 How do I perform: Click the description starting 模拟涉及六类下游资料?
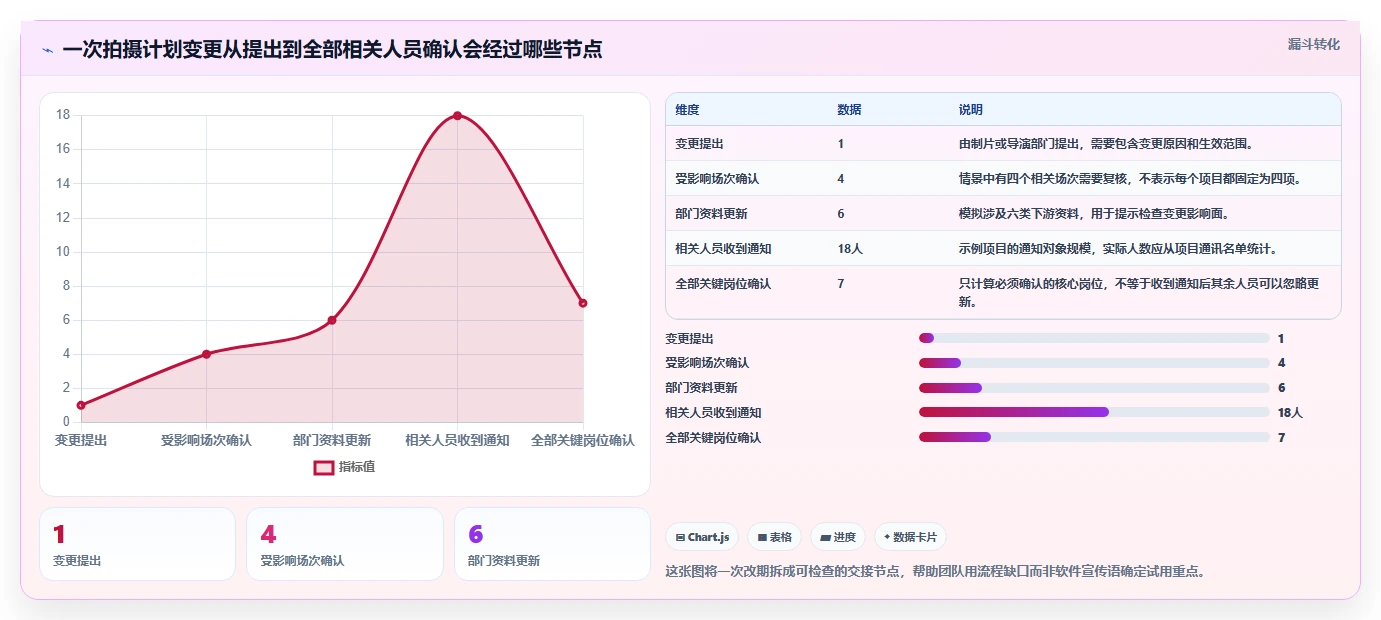(x=1093, y=214)
